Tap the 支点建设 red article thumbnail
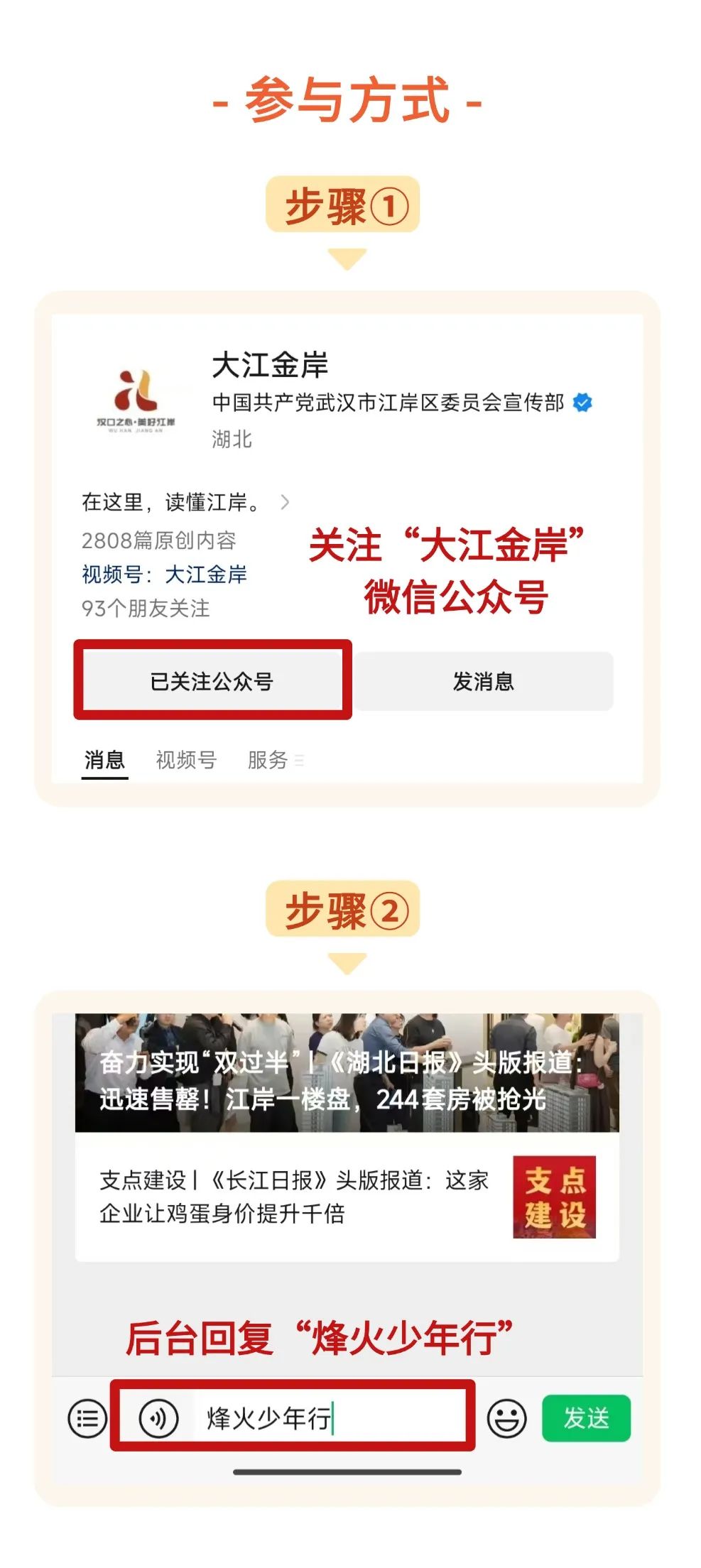Image resolution: width=701 pixels, height=1568 pixels. pos(554,1198)
